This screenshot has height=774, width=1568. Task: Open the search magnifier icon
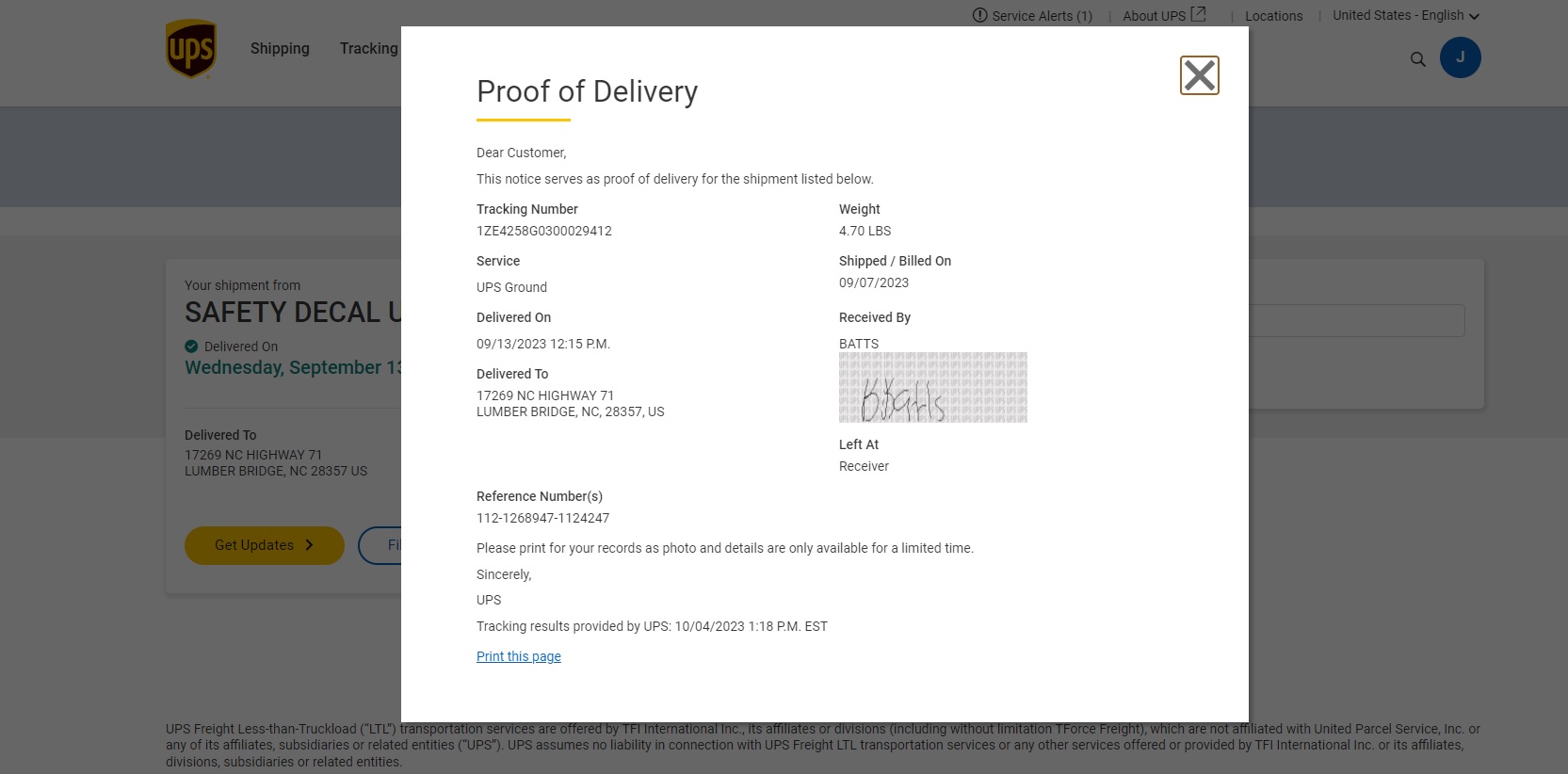coord(1417,59)
